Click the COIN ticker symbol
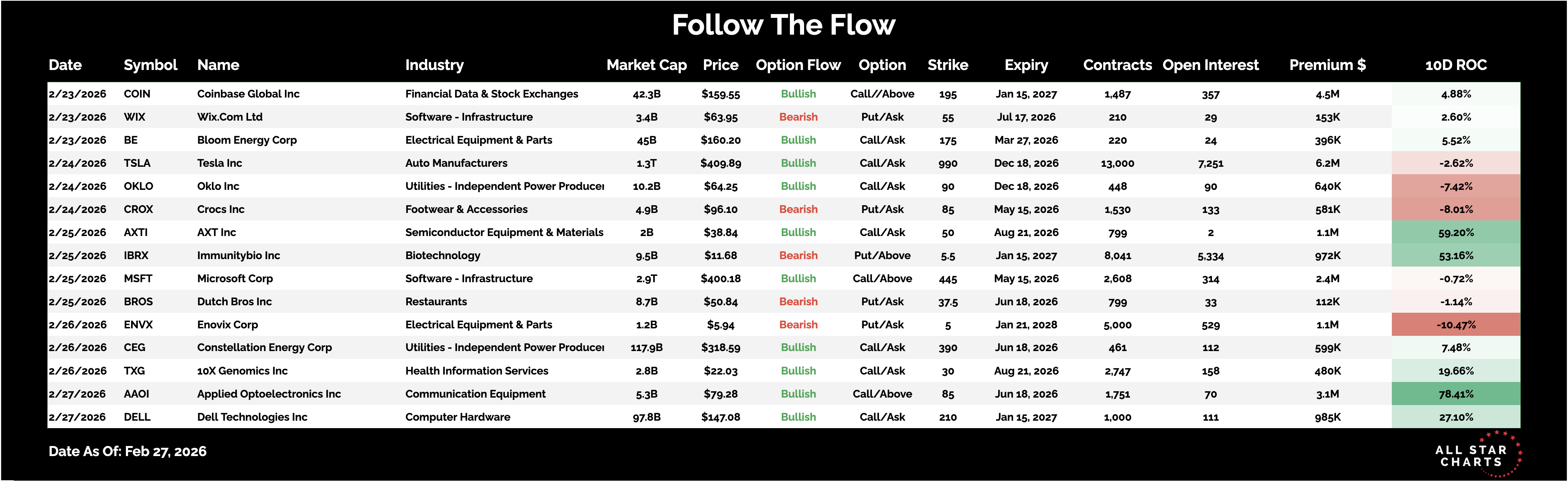This screenshot has width=1568, height=481. (137, 94)
